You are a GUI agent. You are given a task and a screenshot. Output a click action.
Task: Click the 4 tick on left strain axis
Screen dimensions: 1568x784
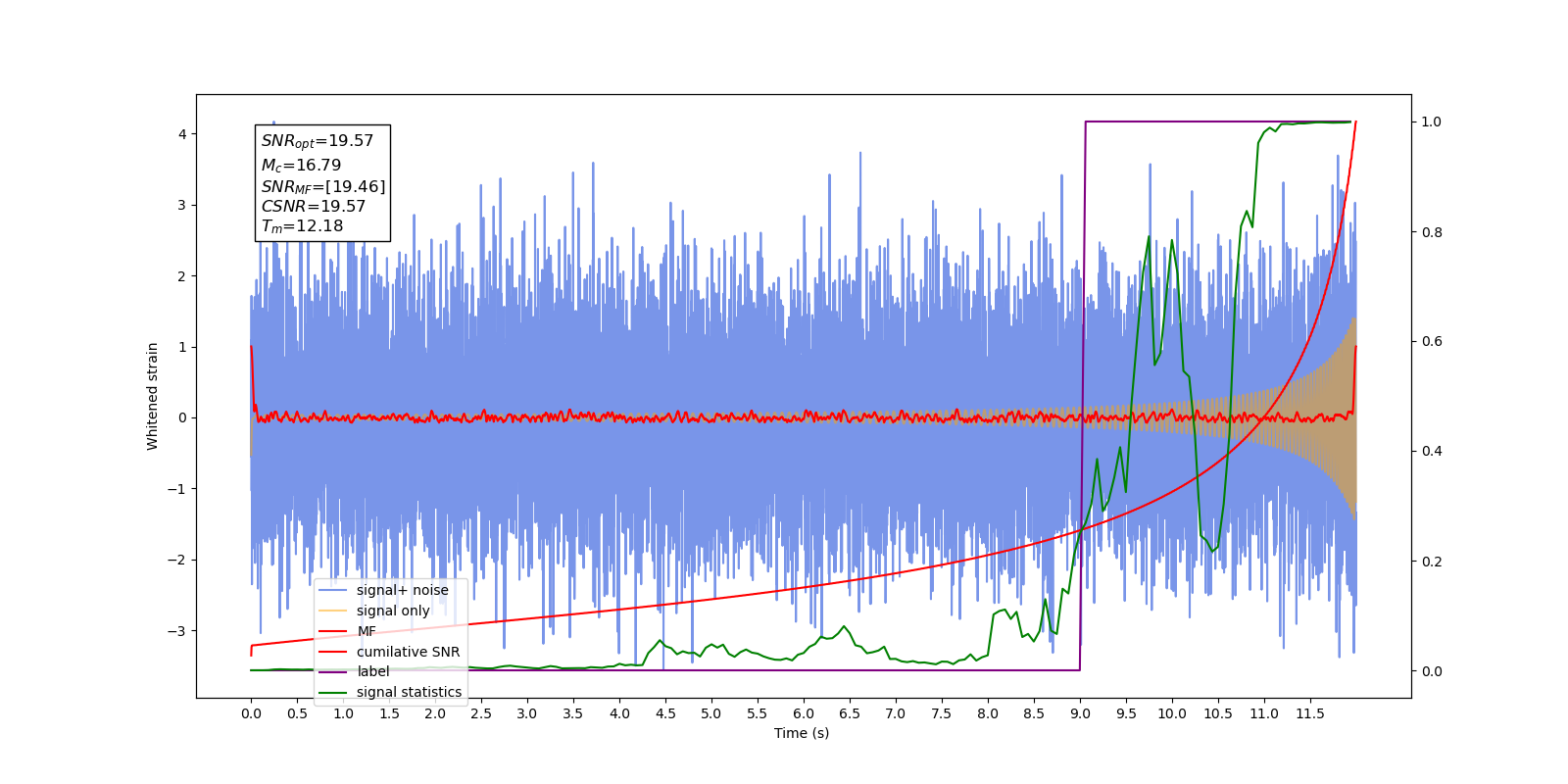pyautogui.click(x=182, y=134)
